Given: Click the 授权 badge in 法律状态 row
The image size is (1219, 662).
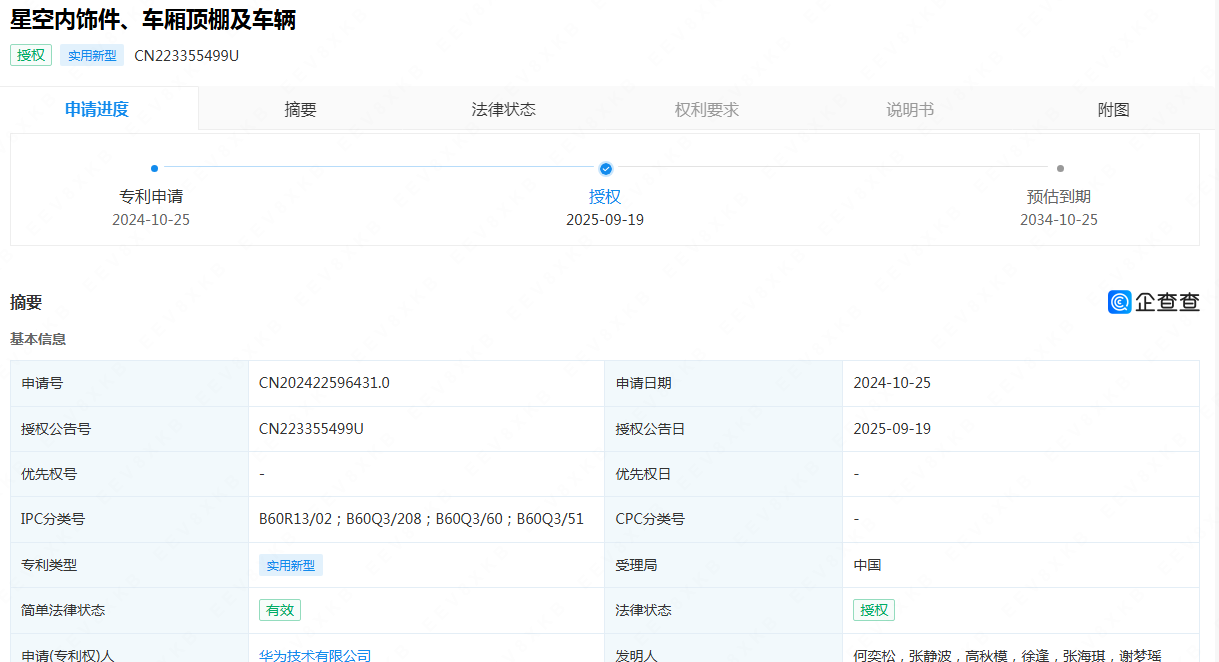Looking at the screenshot, I should 873,610.
